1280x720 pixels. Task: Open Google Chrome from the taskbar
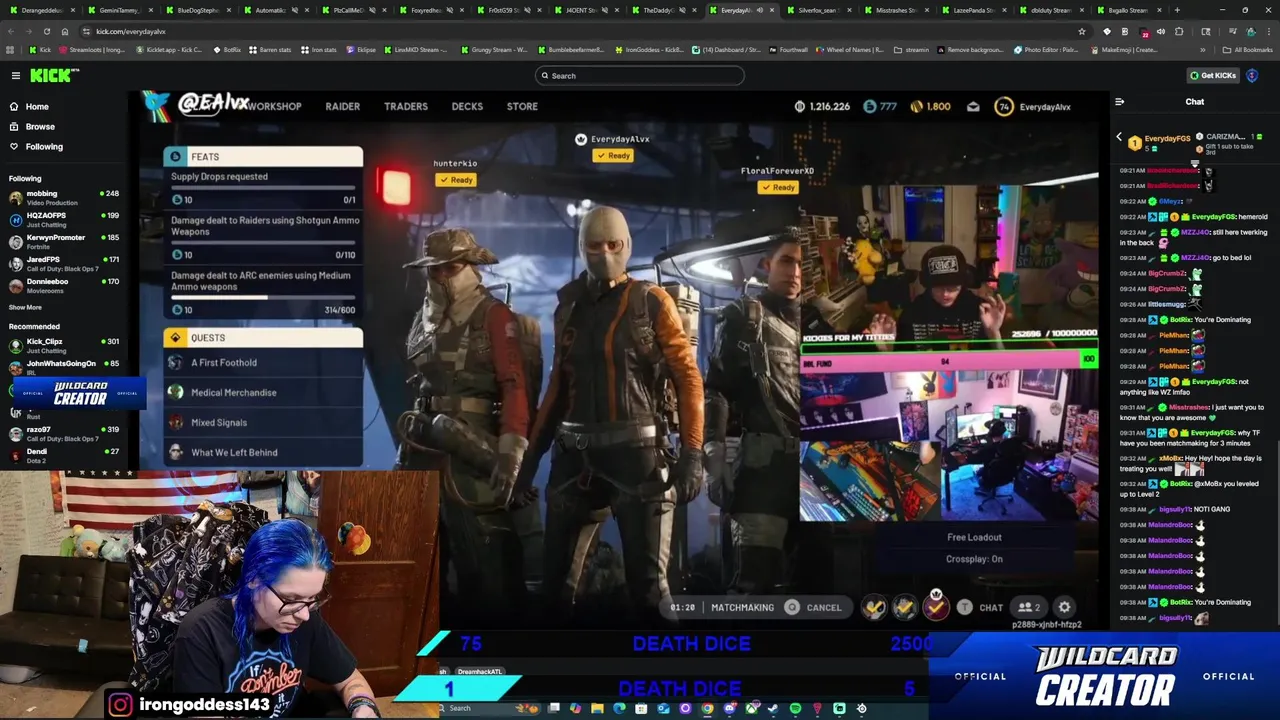point(707,708)
